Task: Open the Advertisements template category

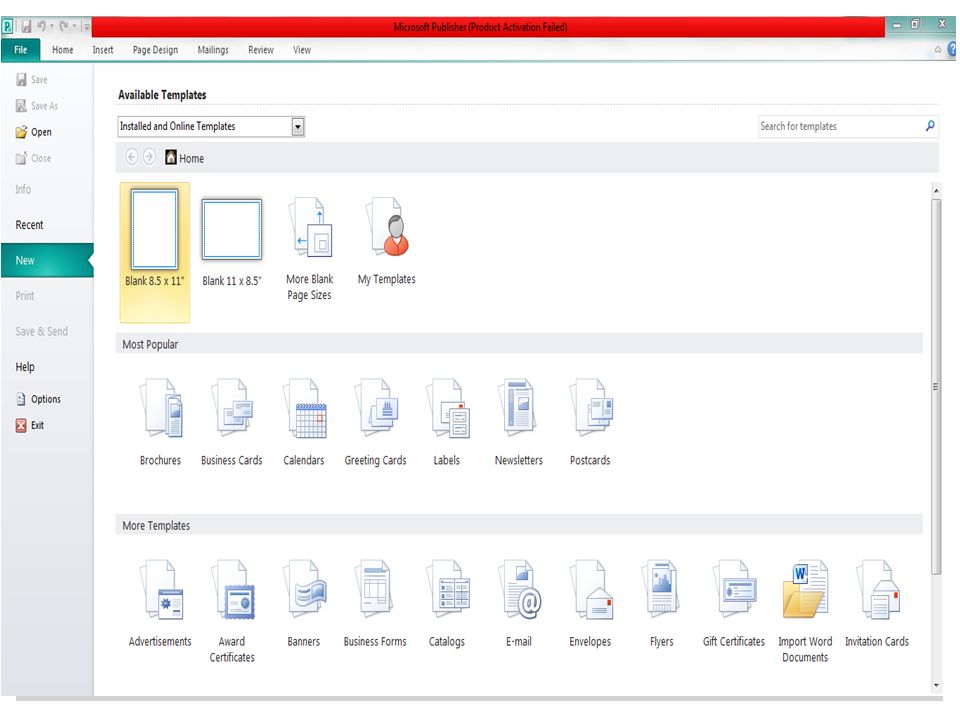Action: point(160,603)
